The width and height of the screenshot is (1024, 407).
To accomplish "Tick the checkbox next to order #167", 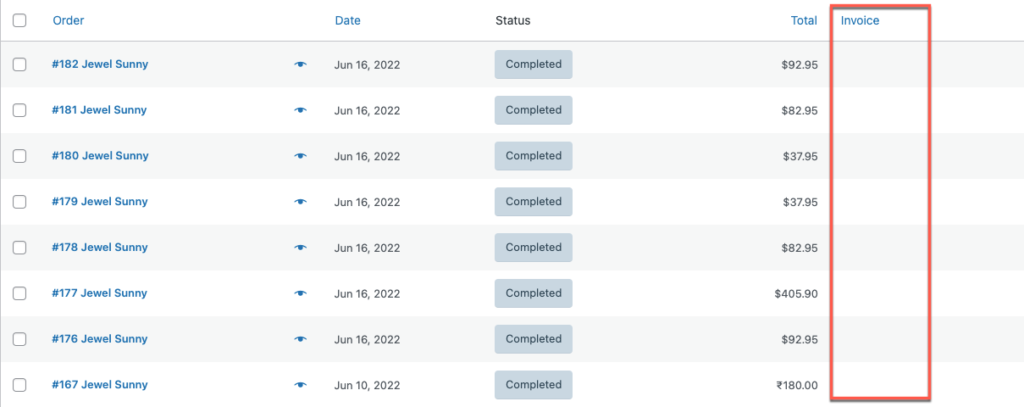I will point(19,385).
